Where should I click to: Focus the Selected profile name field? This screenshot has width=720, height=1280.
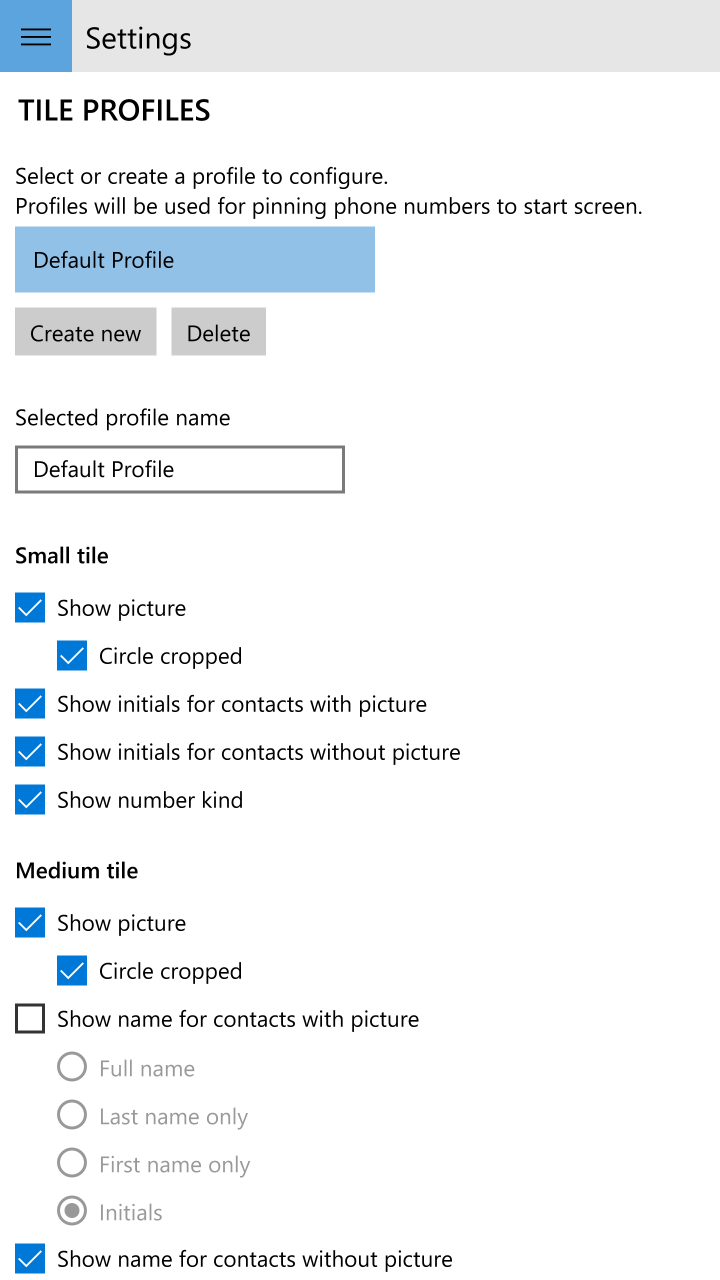click(180, 470)
